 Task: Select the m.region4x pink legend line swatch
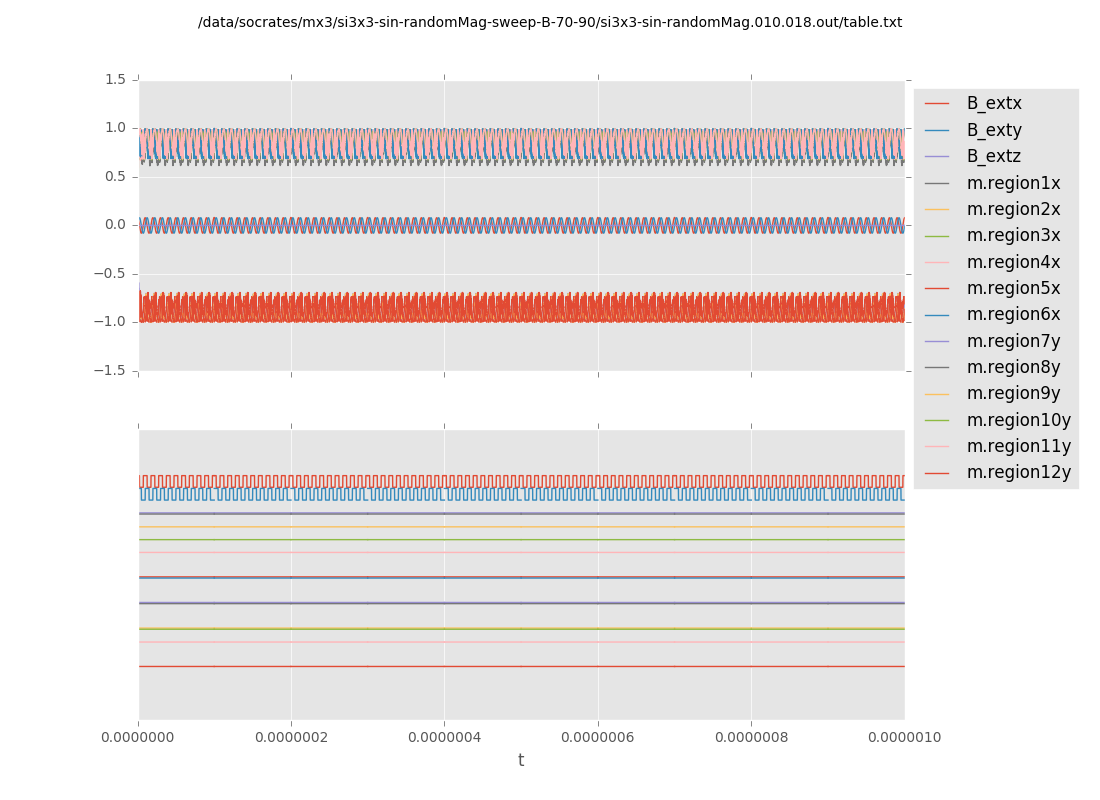[937, 262]
